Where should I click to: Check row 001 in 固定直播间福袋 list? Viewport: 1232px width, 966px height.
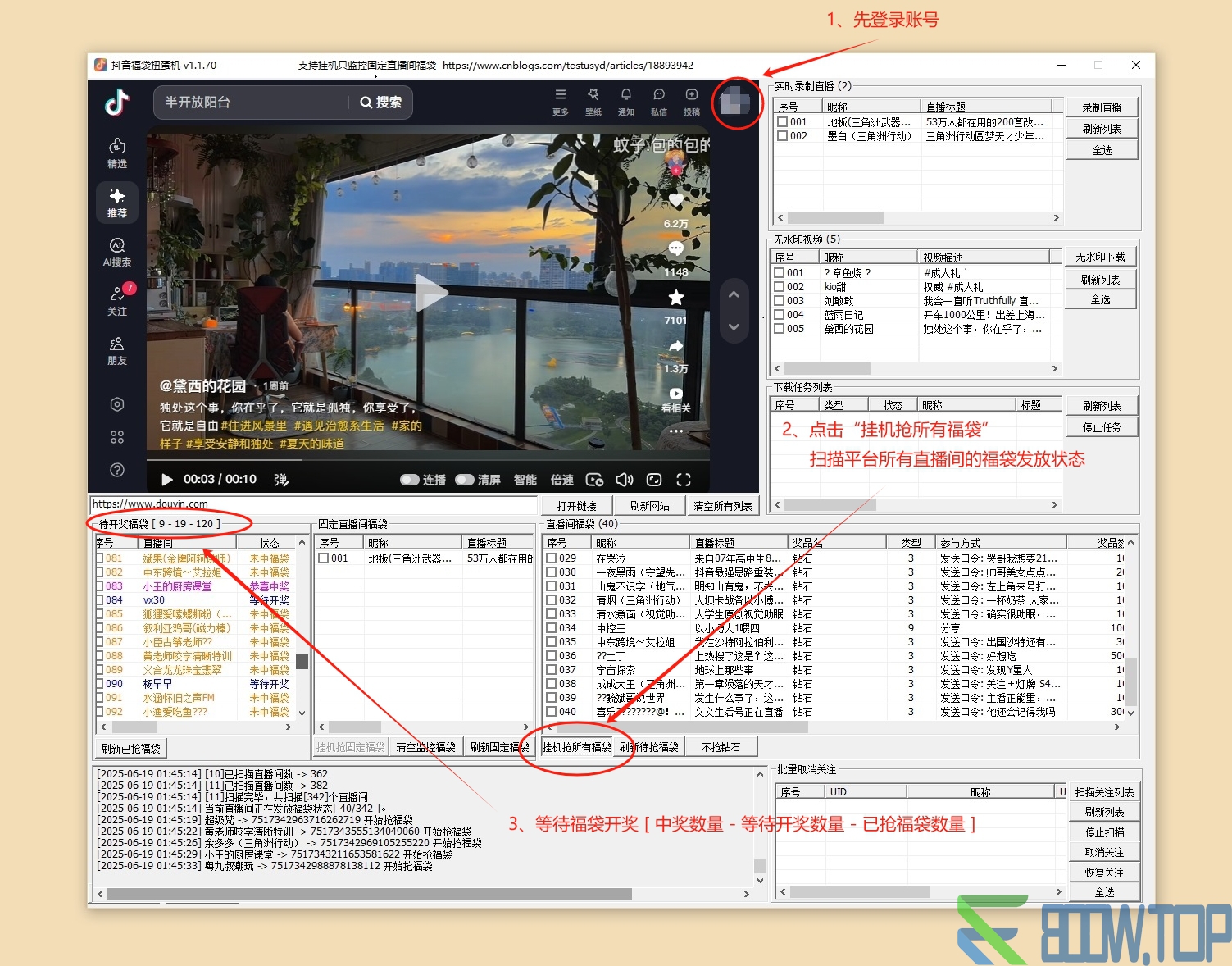(324, 558)
